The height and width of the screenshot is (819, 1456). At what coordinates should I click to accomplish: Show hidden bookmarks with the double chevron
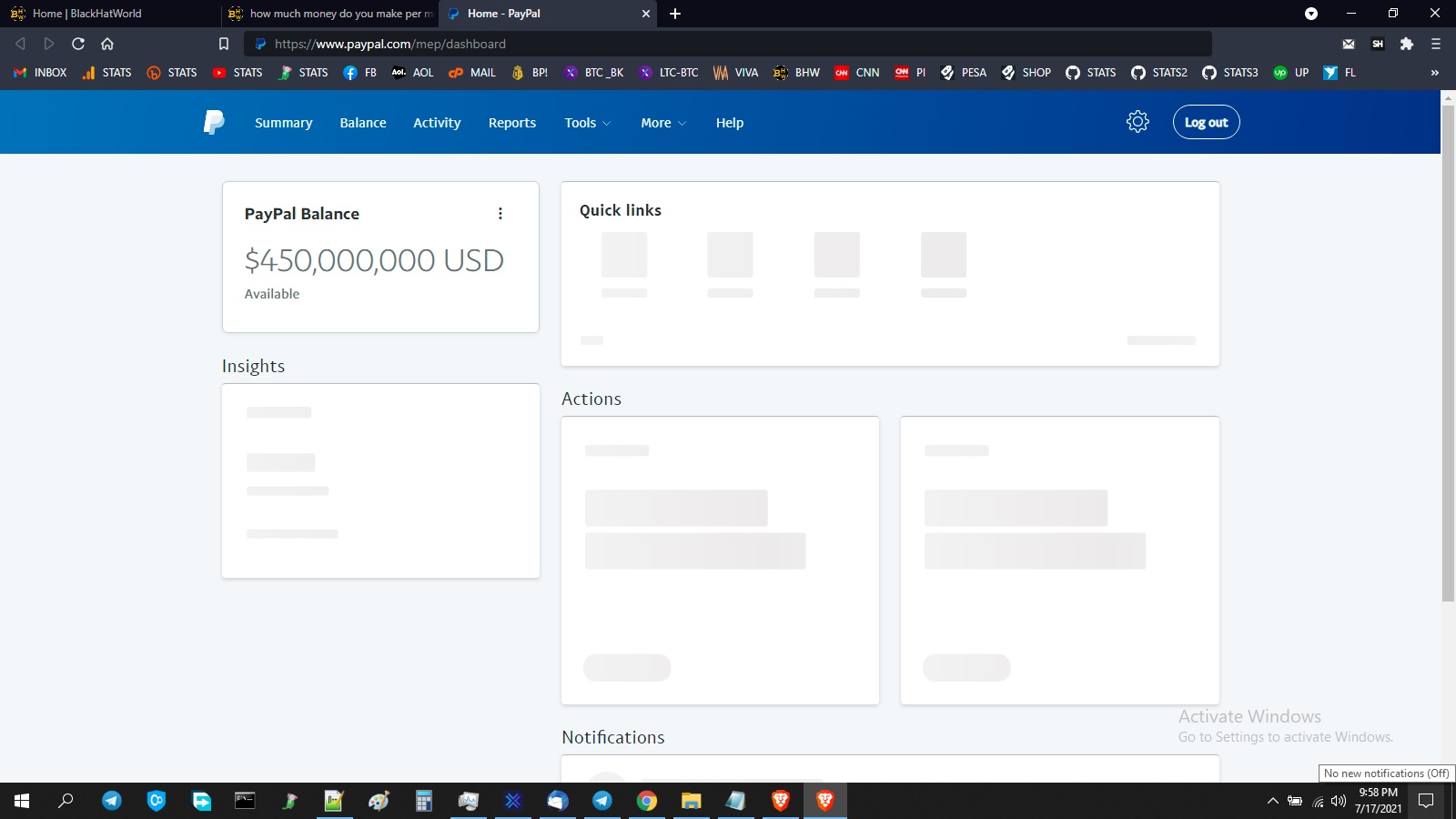(1435, 73)
